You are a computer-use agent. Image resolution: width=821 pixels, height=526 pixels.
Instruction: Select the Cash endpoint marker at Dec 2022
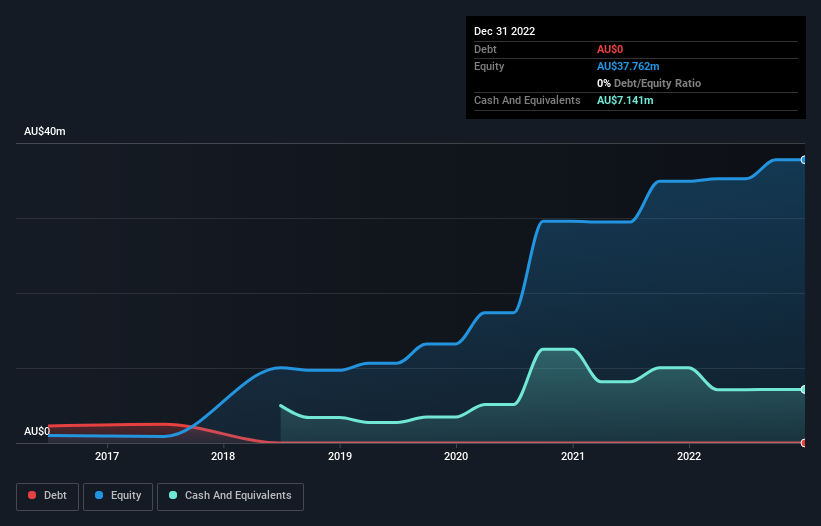804,389
